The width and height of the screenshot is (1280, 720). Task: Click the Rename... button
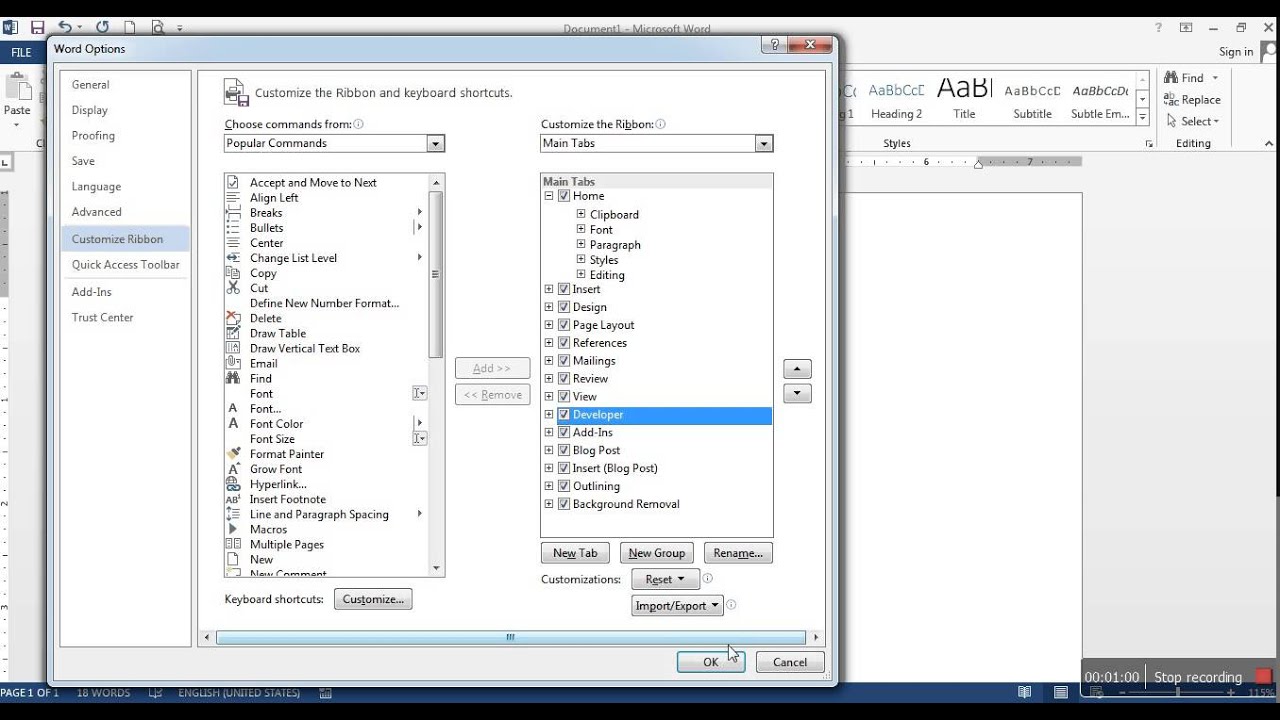pyautogui.click(x=738, y=553)
